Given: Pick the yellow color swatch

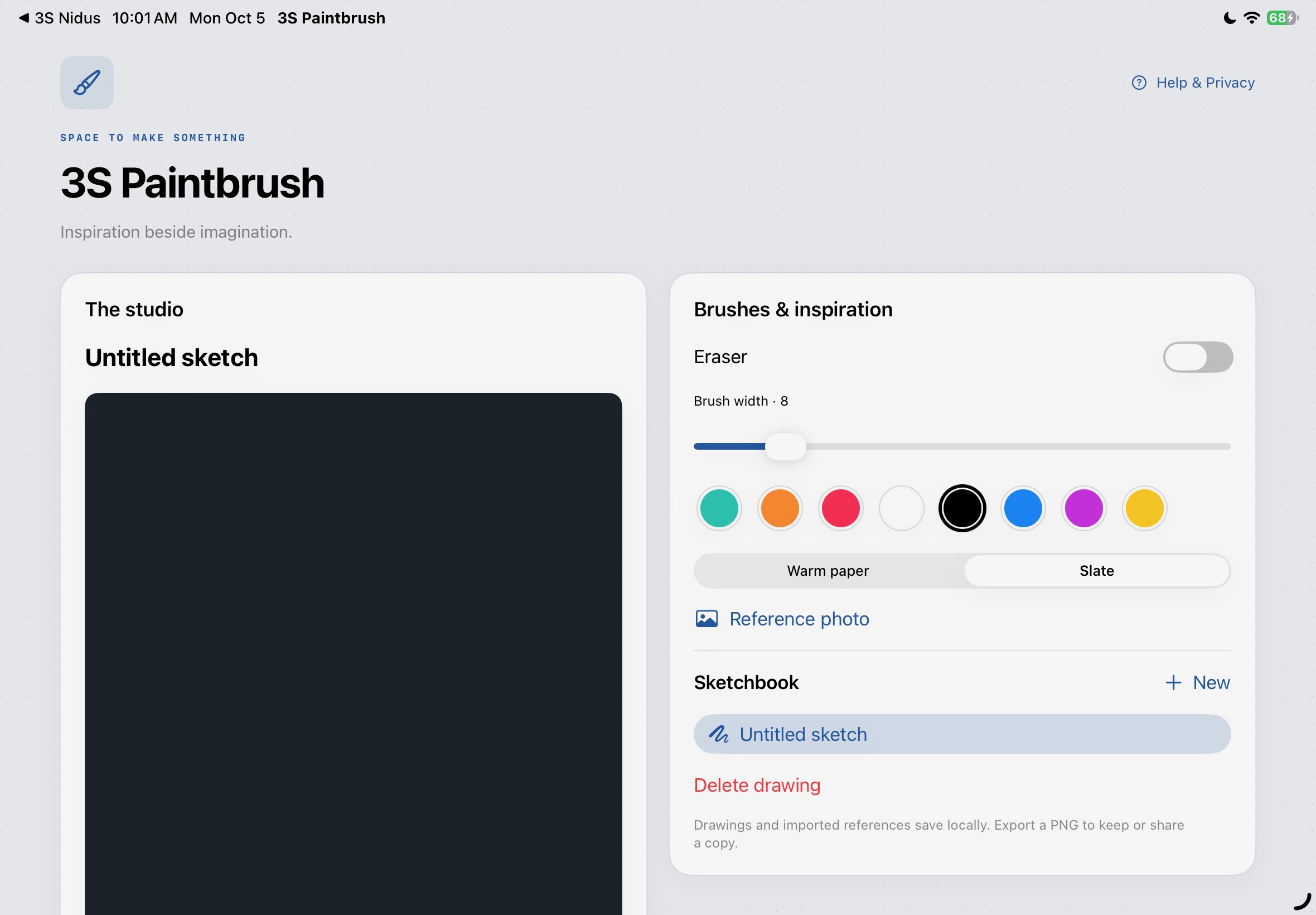Looking at the screenshot, I should (x=1144, y=508).
